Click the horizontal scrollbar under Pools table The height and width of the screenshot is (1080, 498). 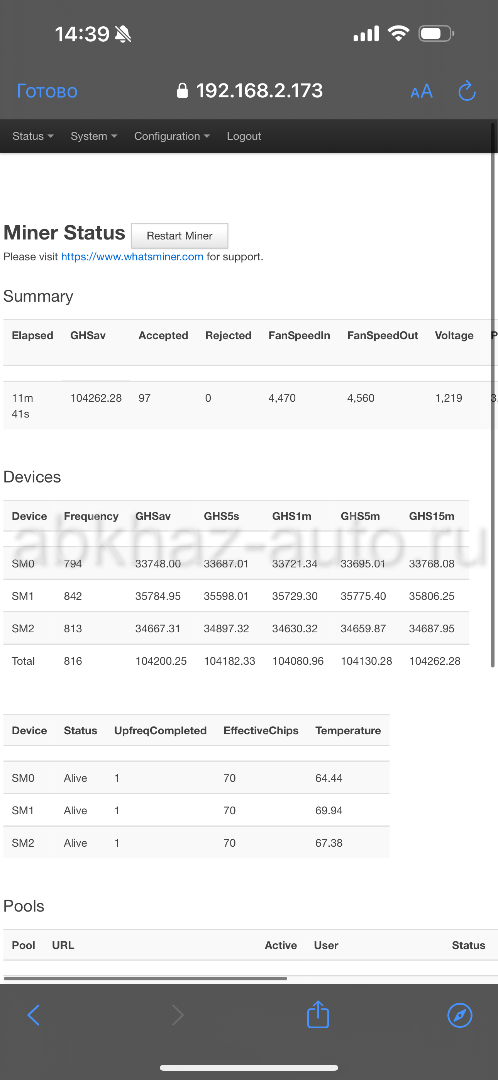point(145,978)
